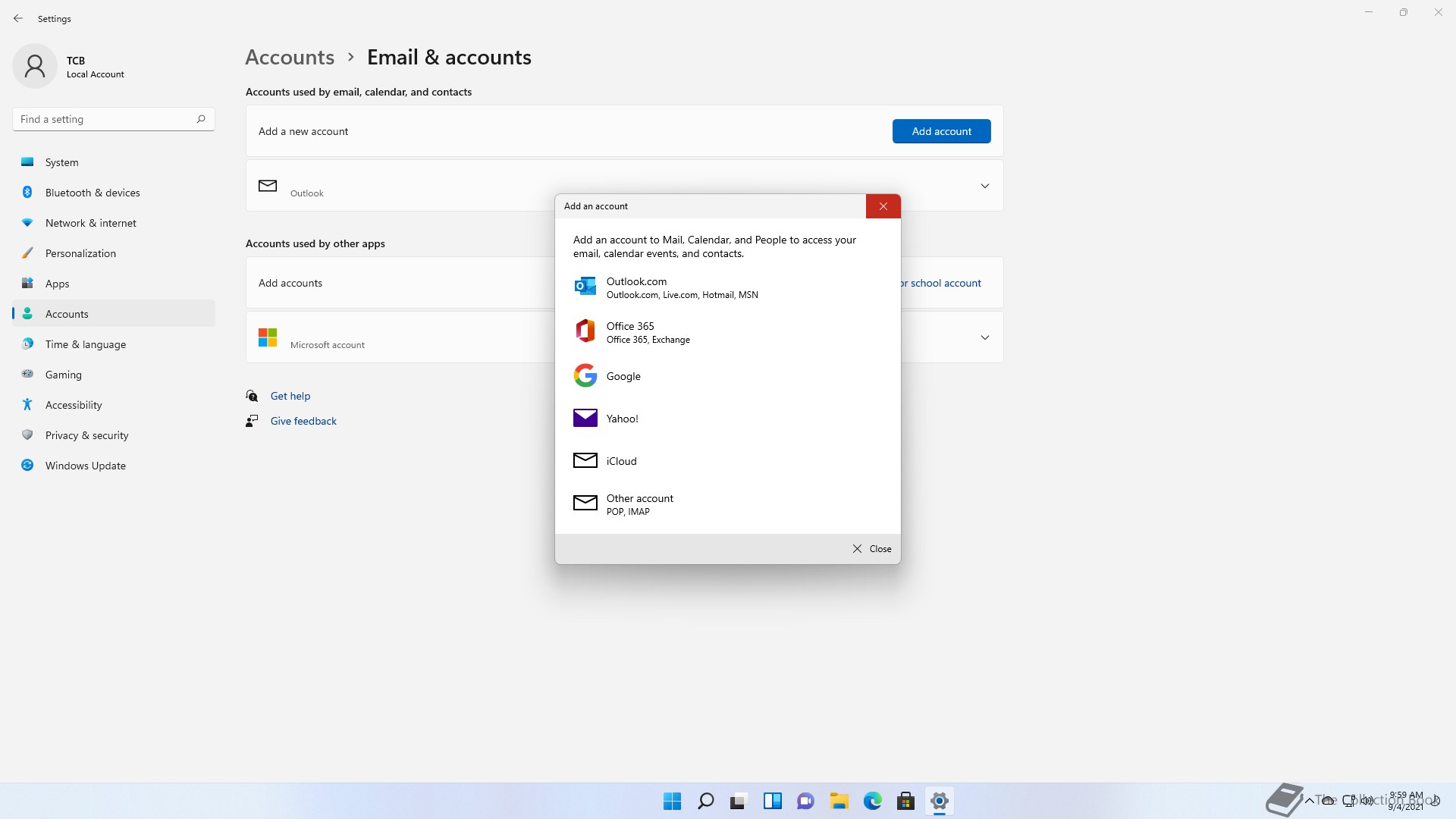Choose Office 365 account option

(x=728, y=332)
